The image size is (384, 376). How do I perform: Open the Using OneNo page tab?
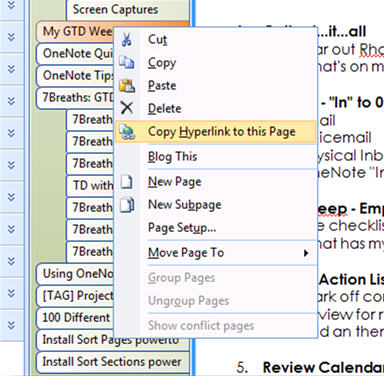point(75,274)
